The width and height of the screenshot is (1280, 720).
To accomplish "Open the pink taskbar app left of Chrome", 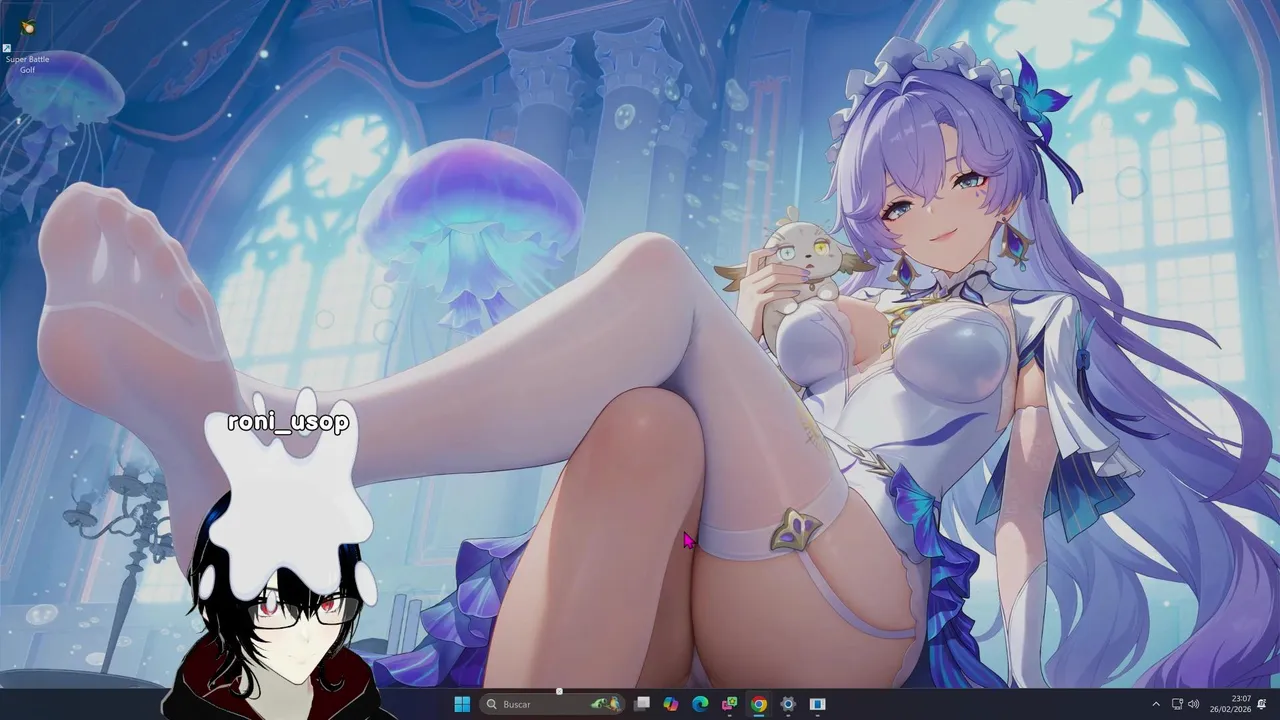I will pyautogui.click(x=730, y=704).
